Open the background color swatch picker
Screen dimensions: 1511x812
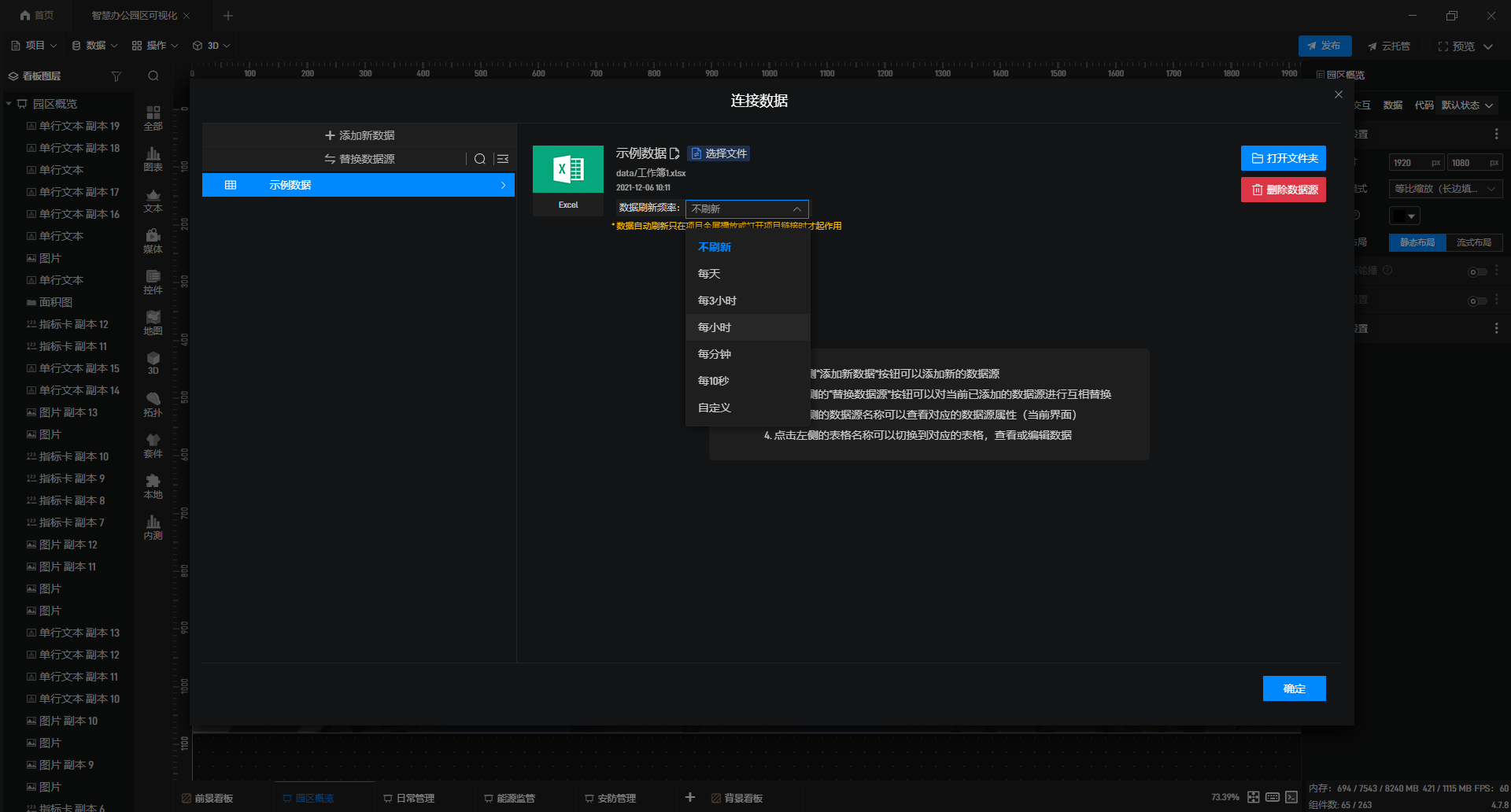tap(1404, 216)
